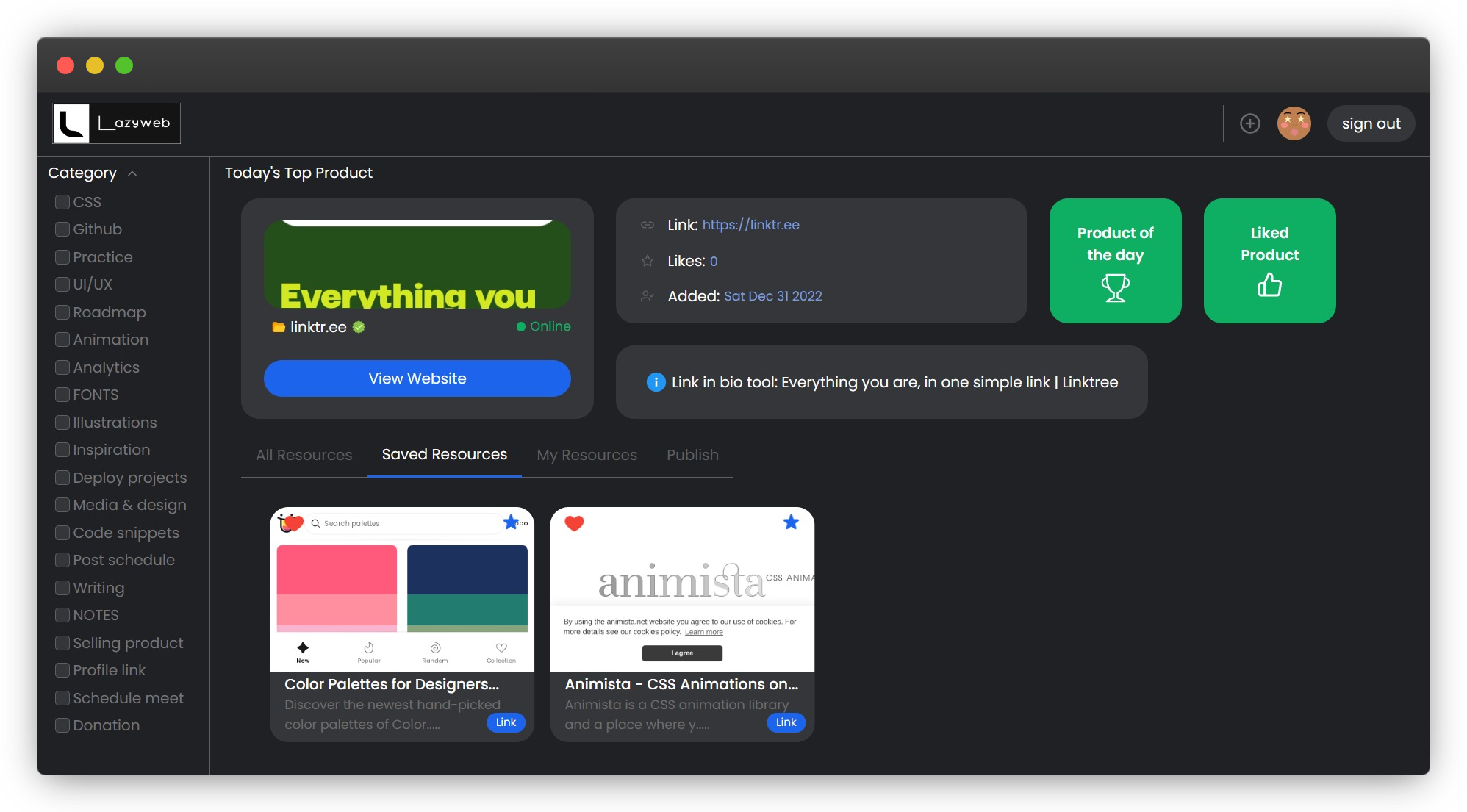Click the Animista - CSS Animations title

681,684
